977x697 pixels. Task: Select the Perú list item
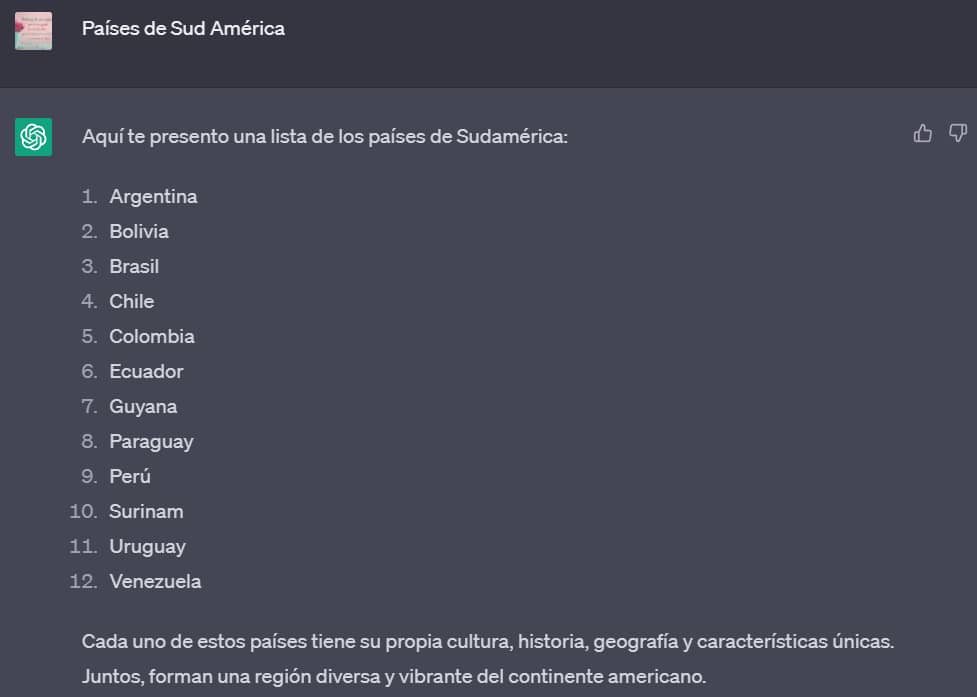(130, 476)
